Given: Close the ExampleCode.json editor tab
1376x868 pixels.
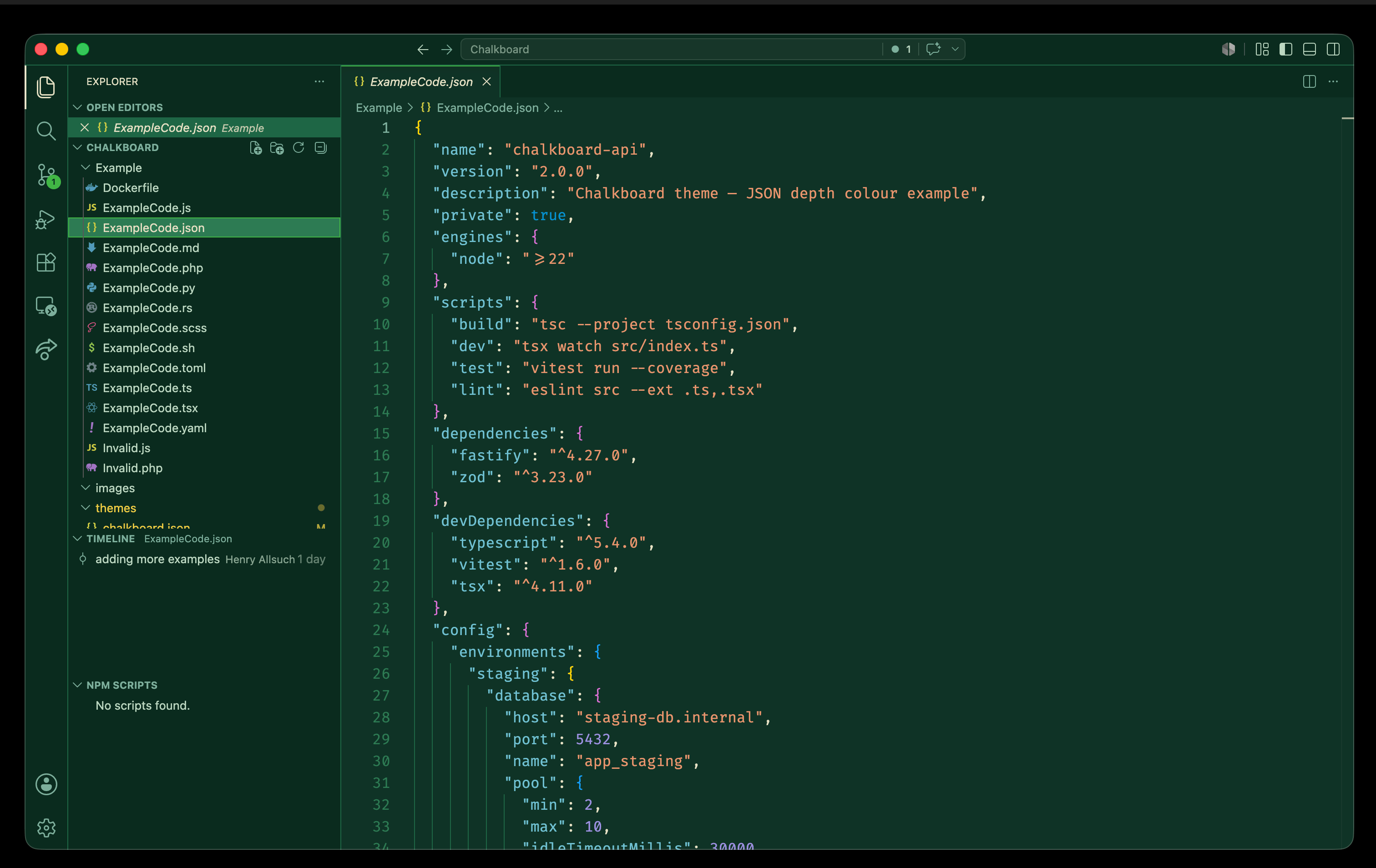Looking at the screenshot, I should 486,82.
